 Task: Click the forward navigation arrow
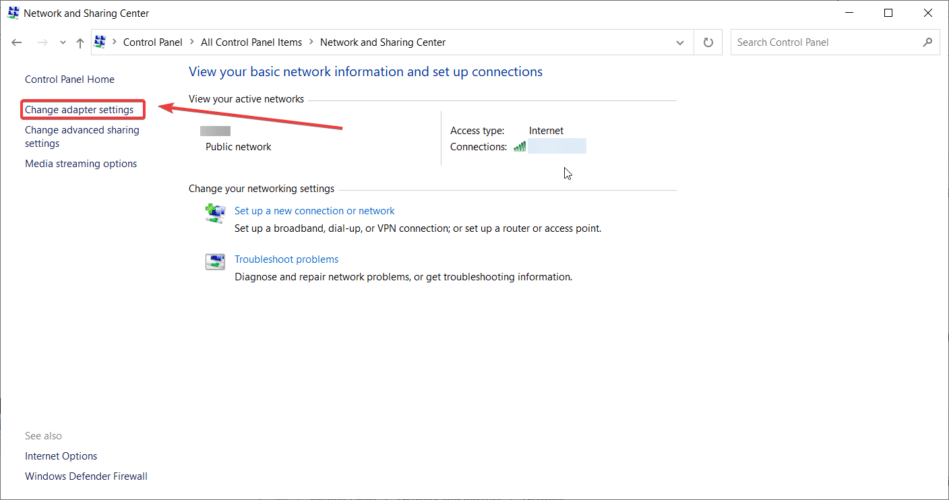point(42,42)
